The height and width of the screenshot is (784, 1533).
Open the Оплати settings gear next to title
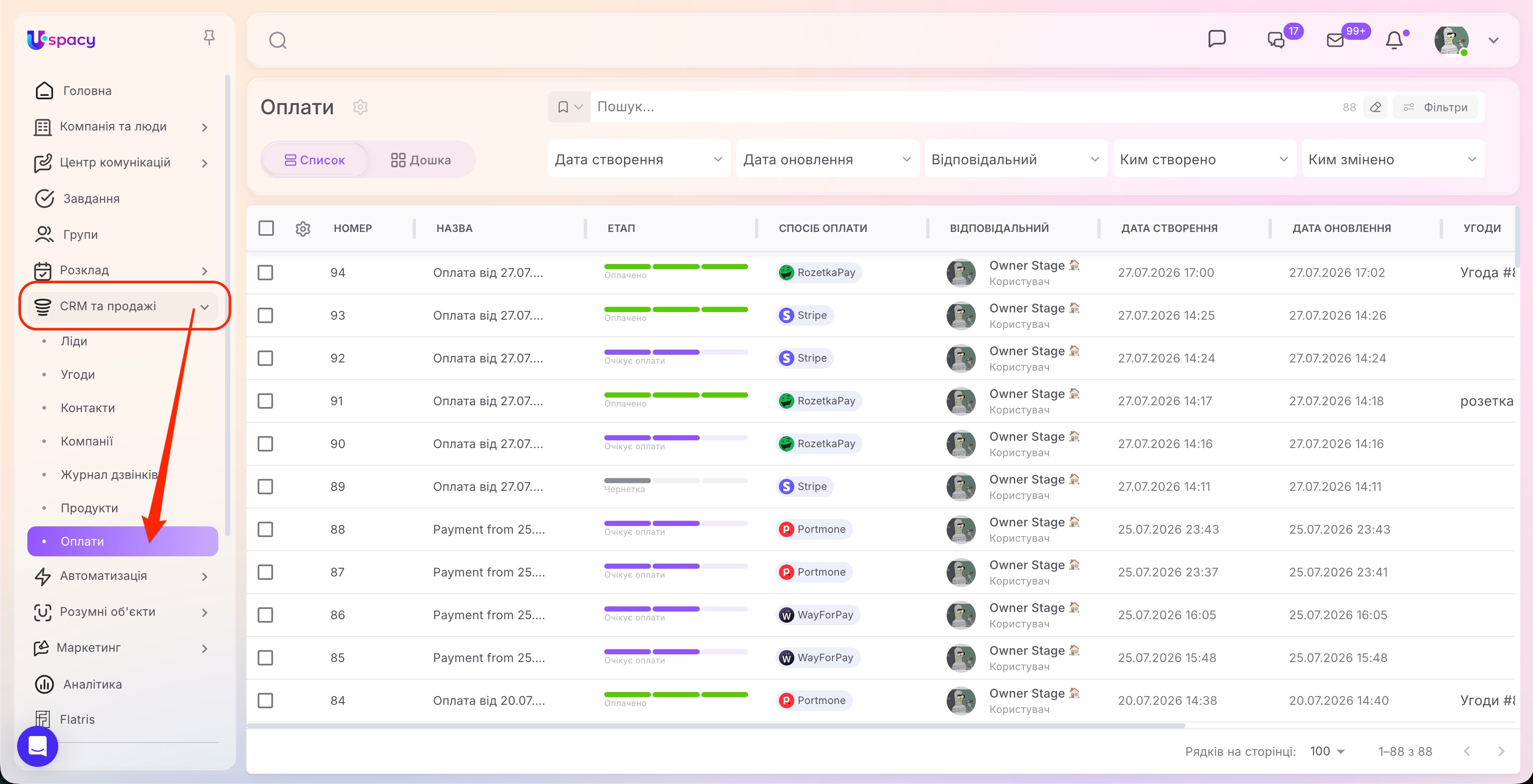point(360,107)
